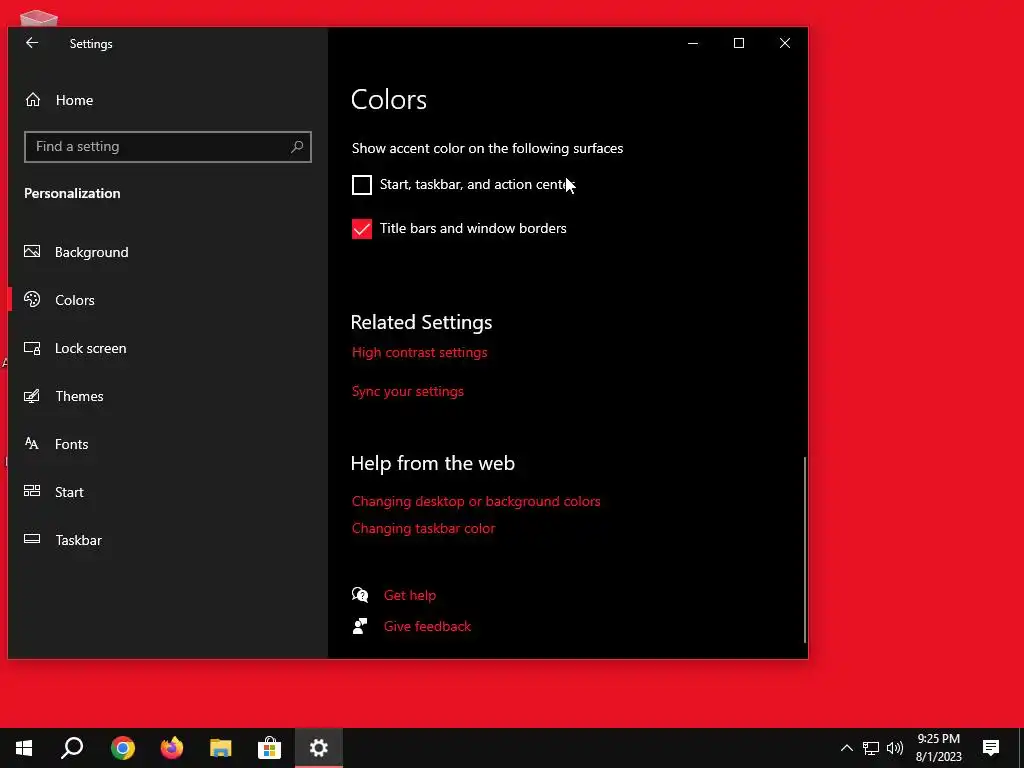The height and width of the screenshot is (768, 1024).
Task: Open Changing taskbar color help link
Action: coord(423,528)
